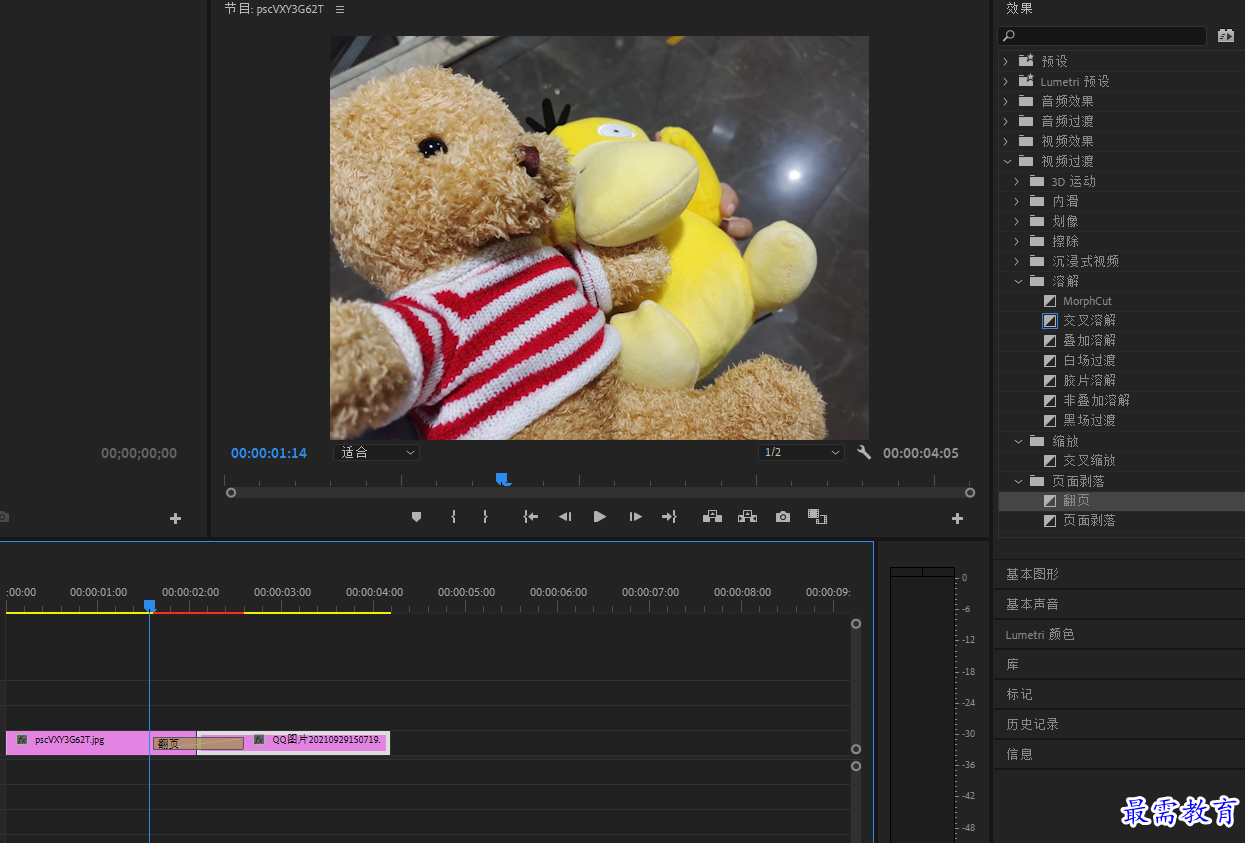Screen dimensions: 1245x843
Task: Open the 基本图形 panel tab
Action: [1032, 575]
